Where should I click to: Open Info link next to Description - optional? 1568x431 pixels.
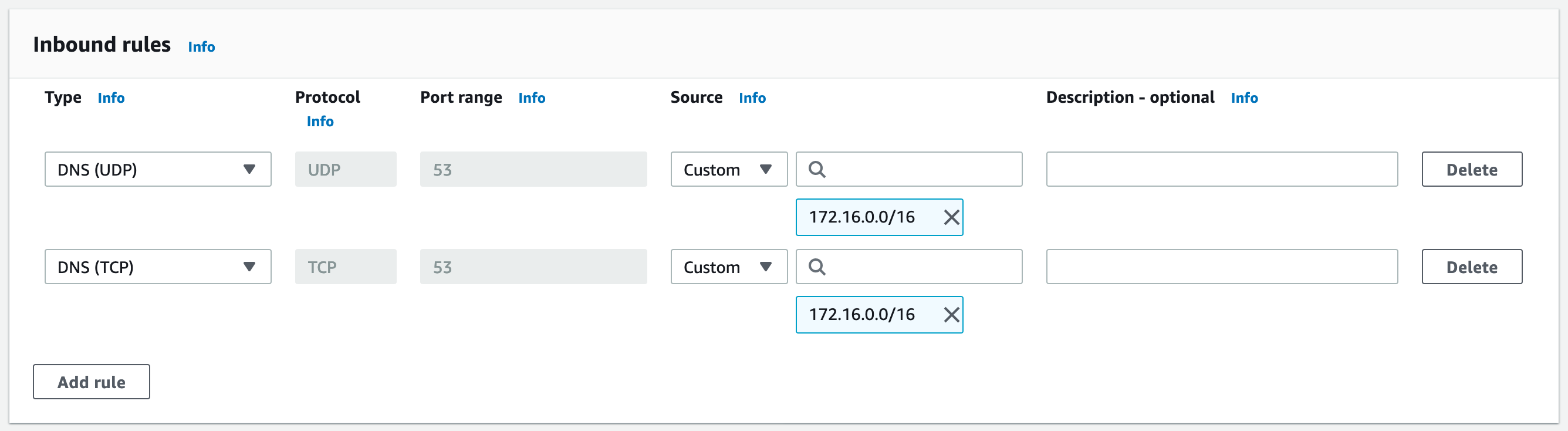[x=1243, y=98]
